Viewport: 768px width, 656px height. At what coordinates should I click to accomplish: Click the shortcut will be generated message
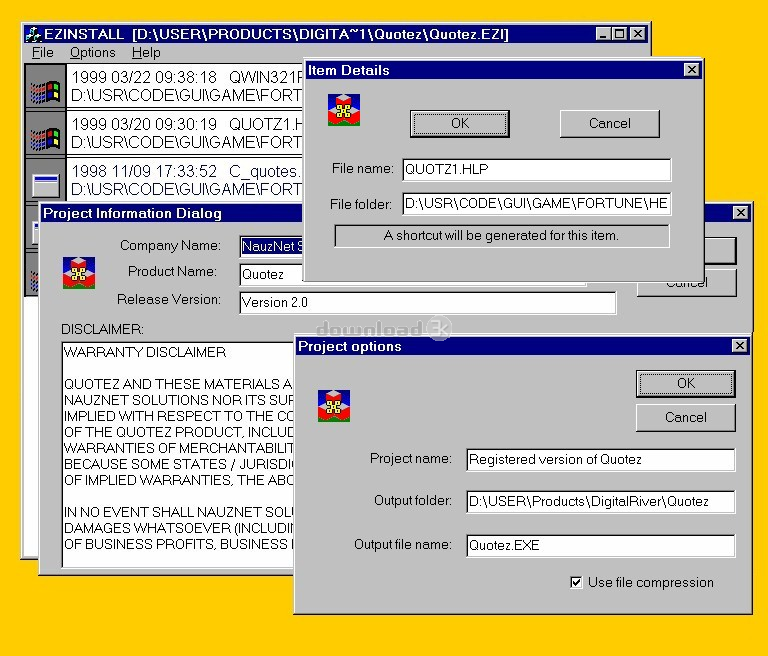[502, 236]
